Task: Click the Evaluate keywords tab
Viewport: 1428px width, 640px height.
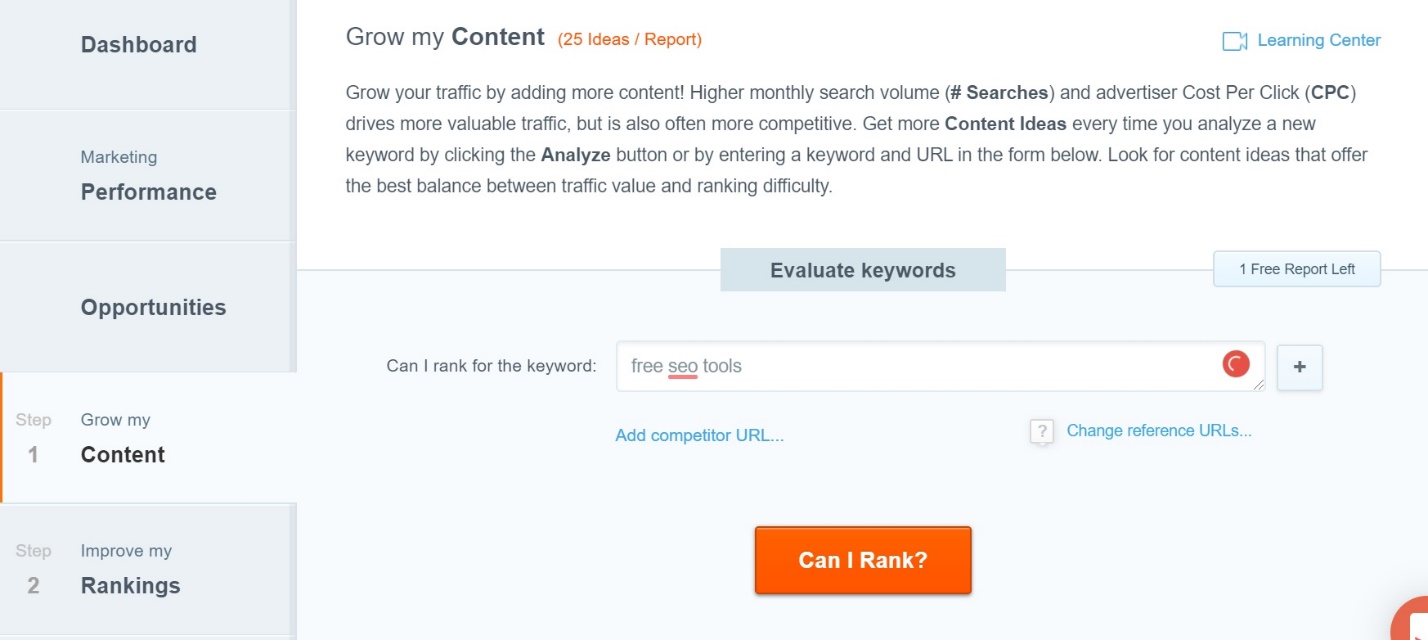Action: click(863, 270)
